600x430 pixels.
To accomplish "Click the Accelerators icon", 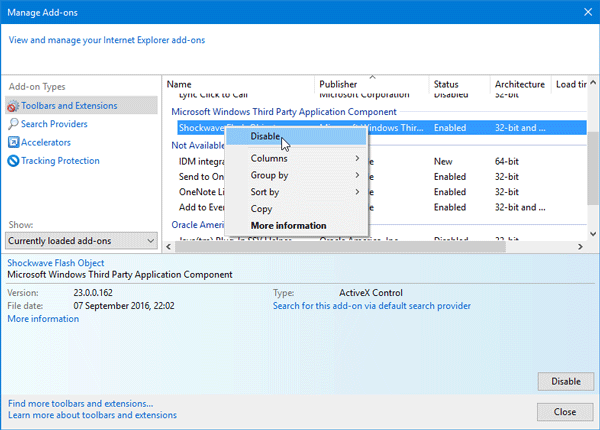I will 13,143.
